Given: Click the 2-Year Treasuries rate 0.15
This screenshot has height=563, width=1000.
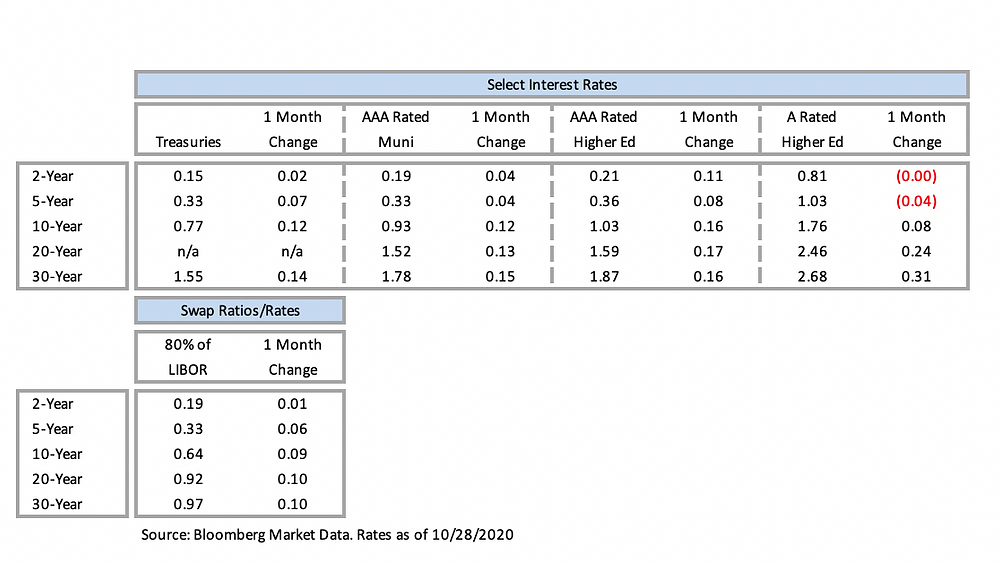Looking at the screenshot, I should (188, 177).
